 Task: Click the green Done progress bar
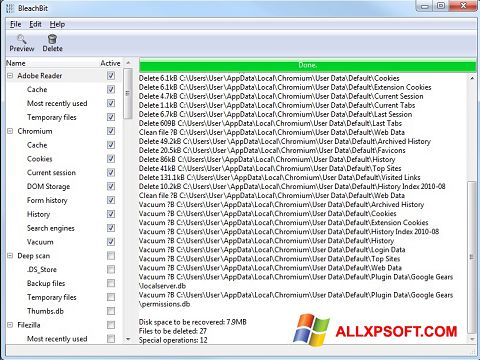[307, 65]
